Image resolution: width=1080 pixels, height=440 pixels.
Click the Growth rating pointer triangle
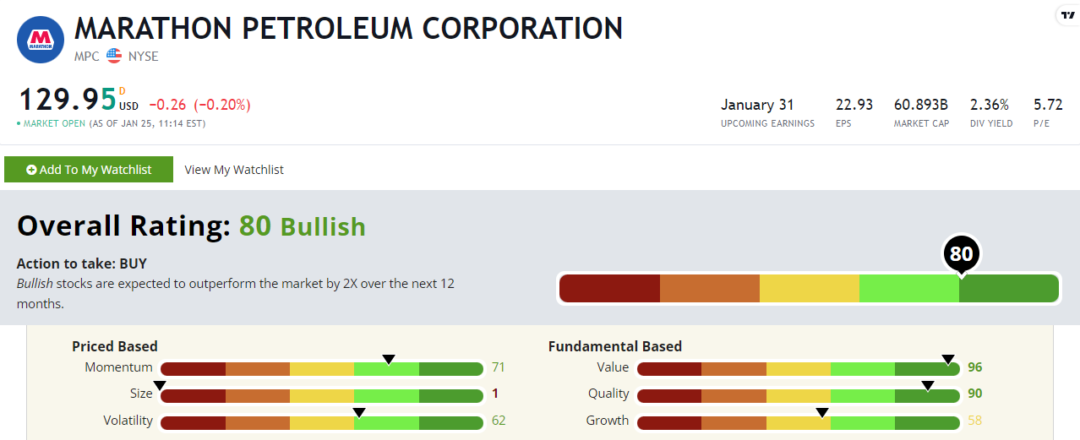point(822,410)
